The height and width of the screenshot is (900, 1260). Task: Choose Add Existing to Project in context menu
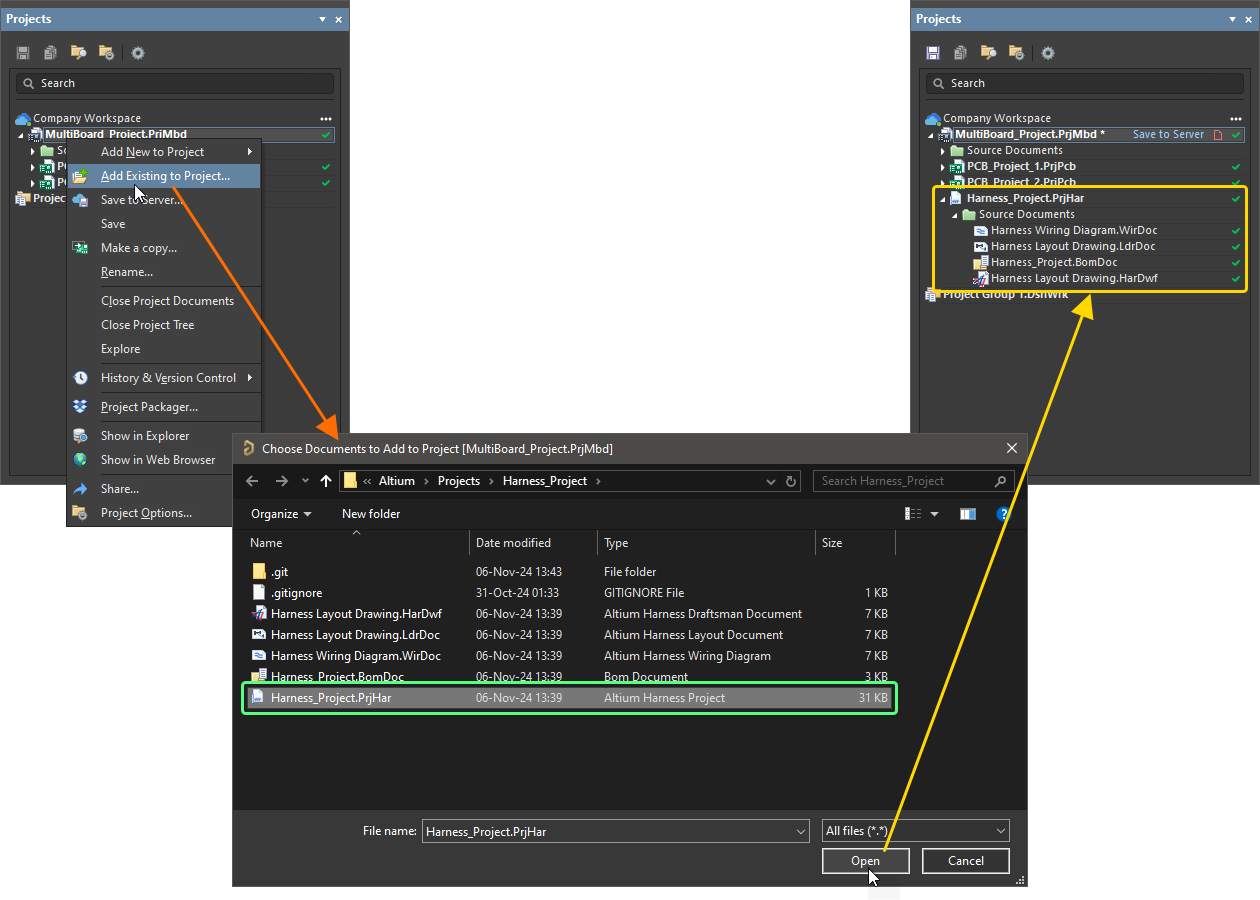164,176
